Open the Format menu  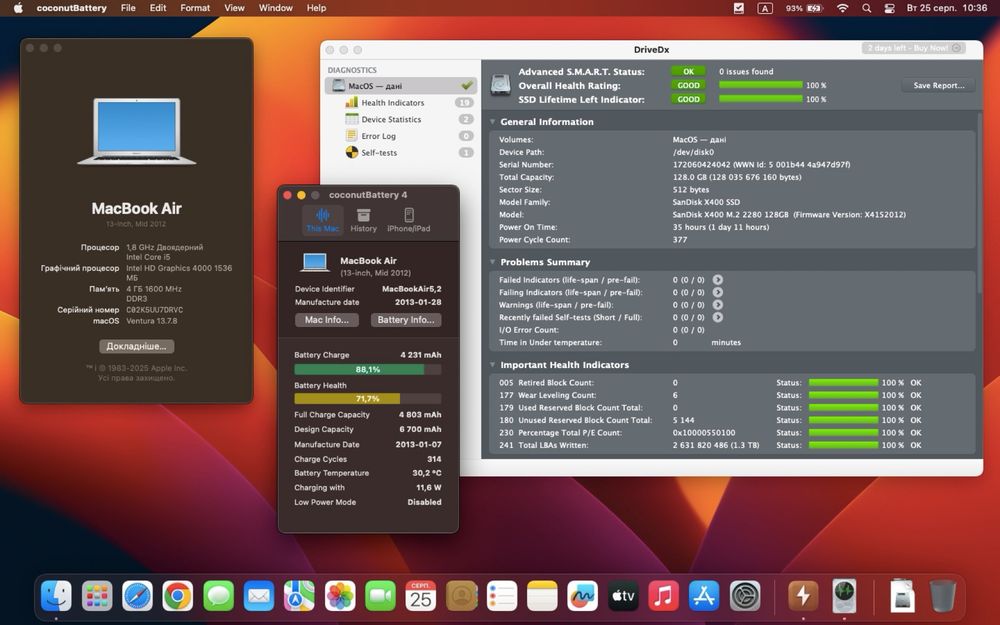[195, 8]
